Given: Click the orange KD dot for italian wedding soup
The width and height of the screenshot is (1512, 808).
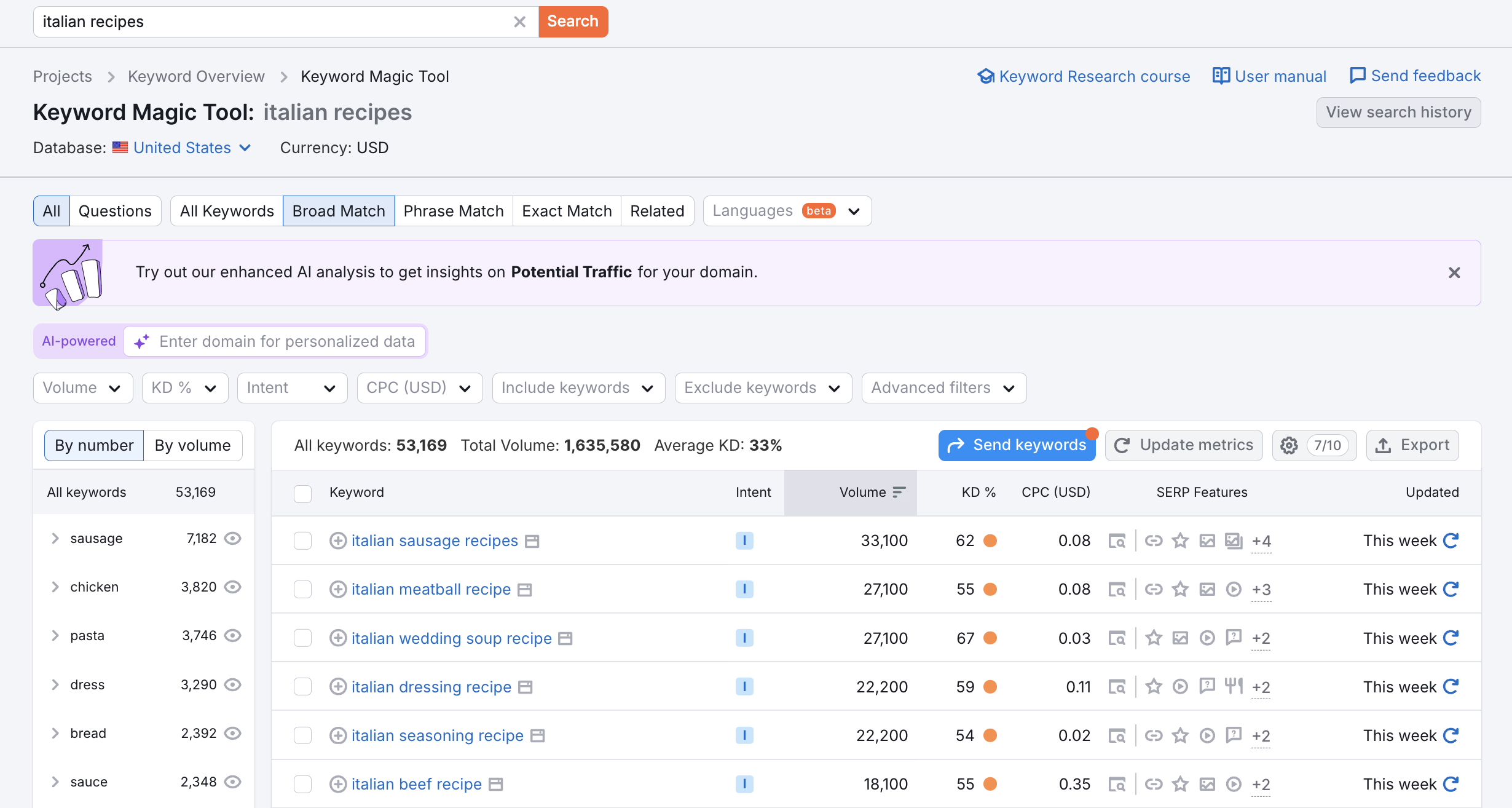Looking at the screenshot, I should point(990,638).
